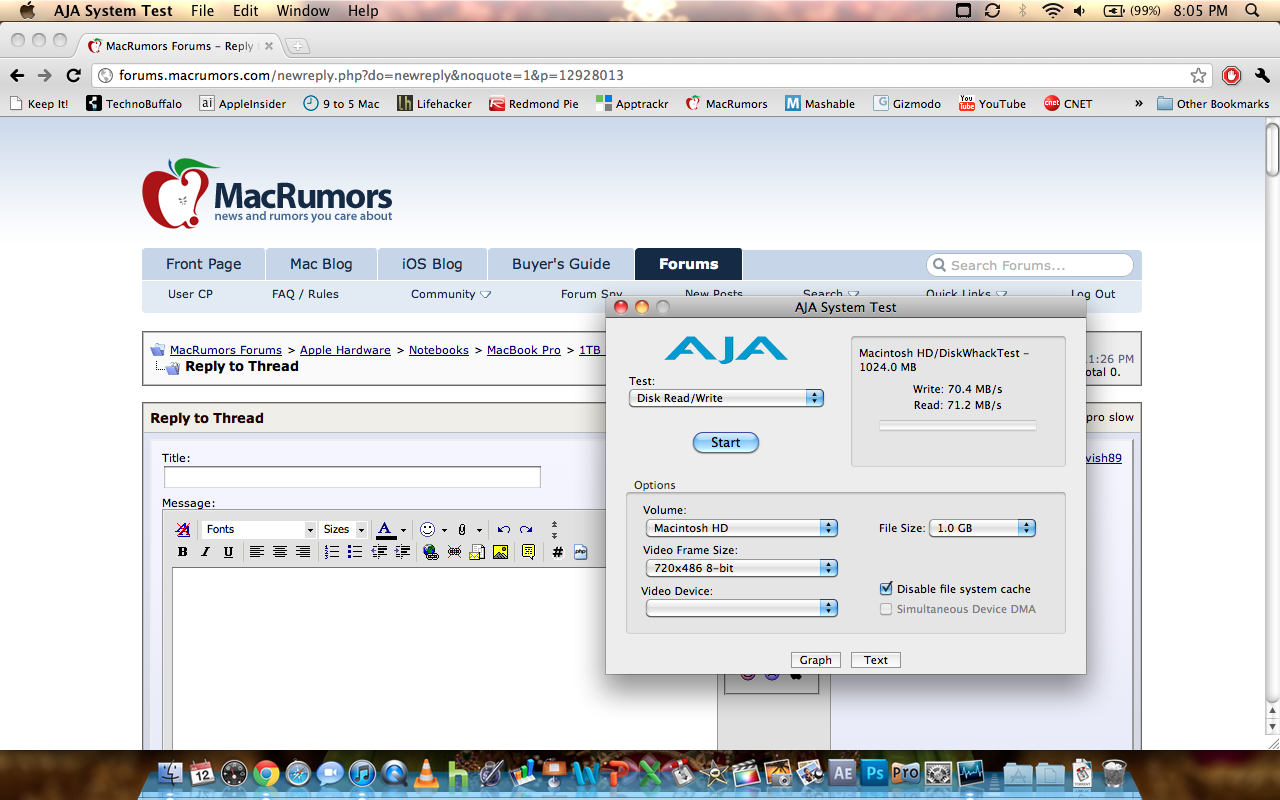Image resolution: width=1280 pixels, height=800 pixels.
Task: Click the Chrome address bar
Action: point(650,75)
